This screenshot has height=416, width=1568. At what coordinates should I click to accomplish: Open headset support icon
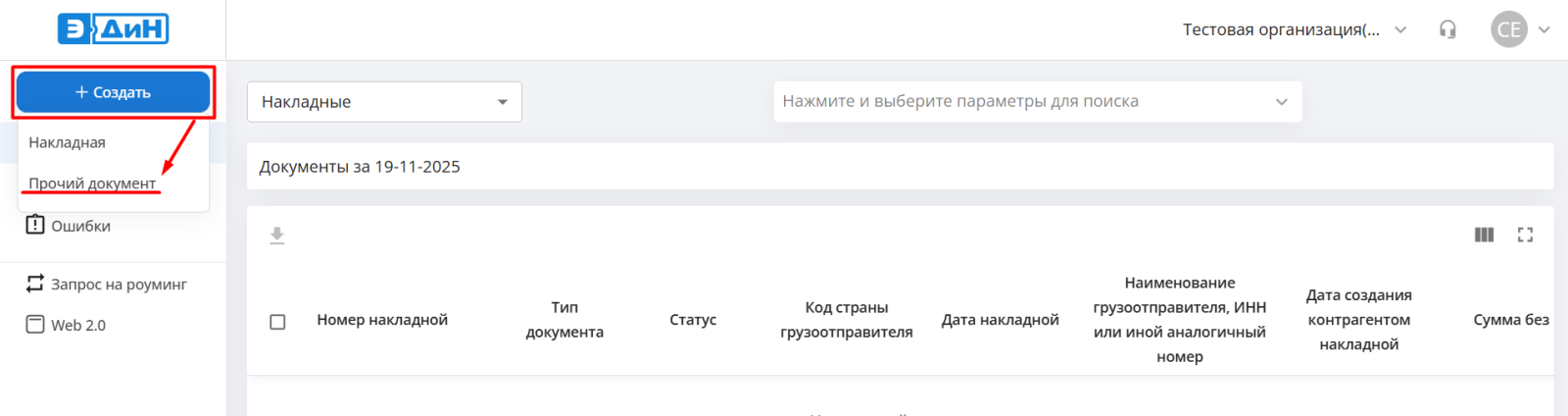pos(1447,29)
